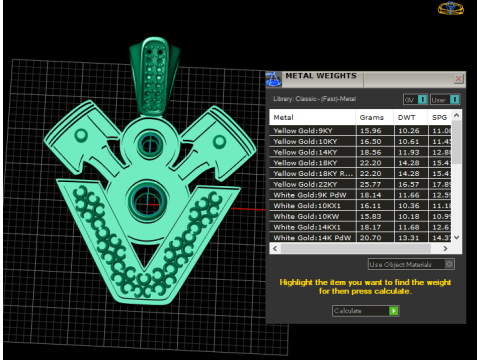Click the table's right scroll arrow

click(445, 248)
